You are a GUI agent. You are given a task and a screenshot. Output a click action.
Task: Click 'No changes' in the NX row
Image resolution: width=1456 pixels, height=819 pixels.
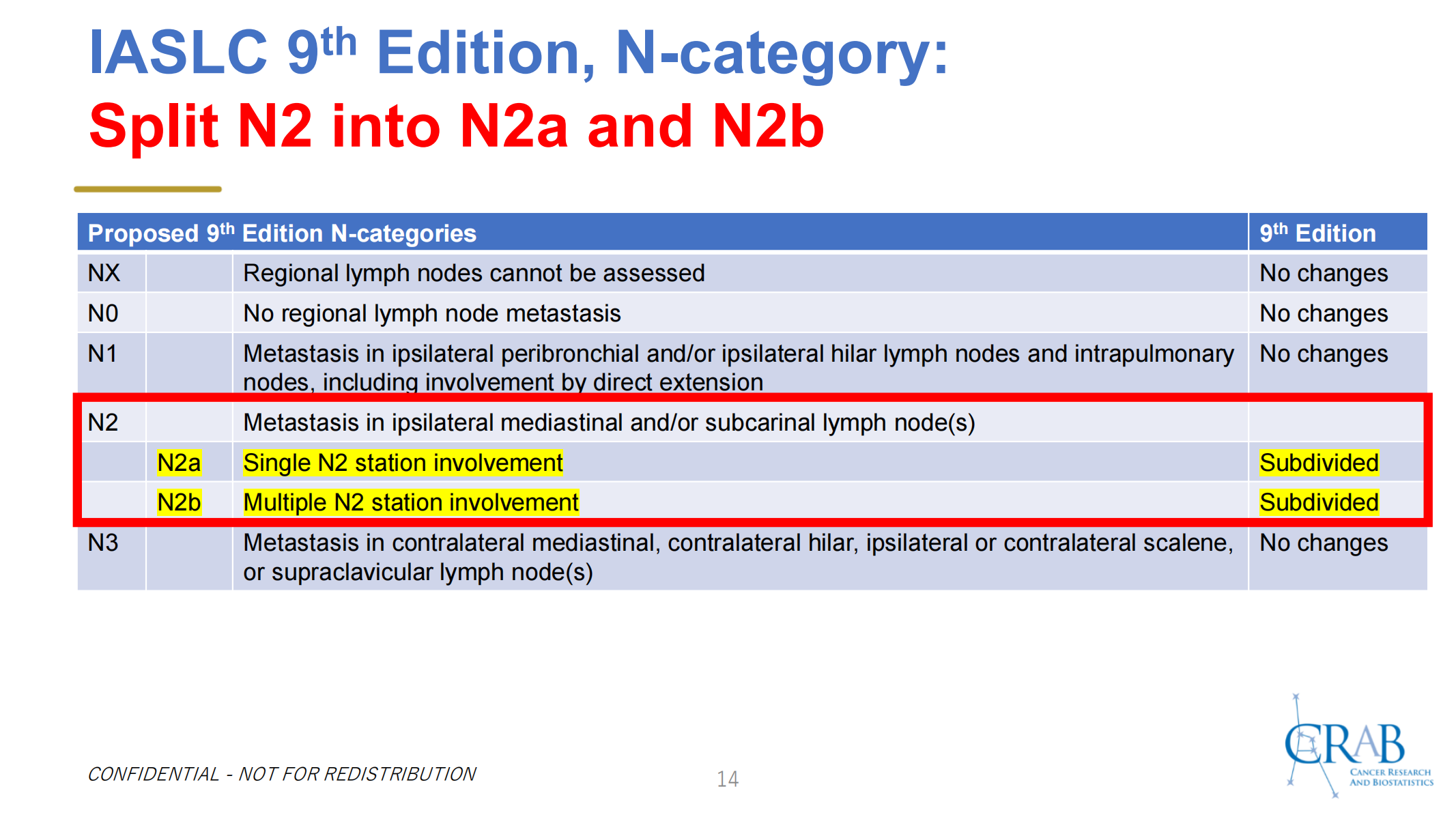coord(1324,273)
